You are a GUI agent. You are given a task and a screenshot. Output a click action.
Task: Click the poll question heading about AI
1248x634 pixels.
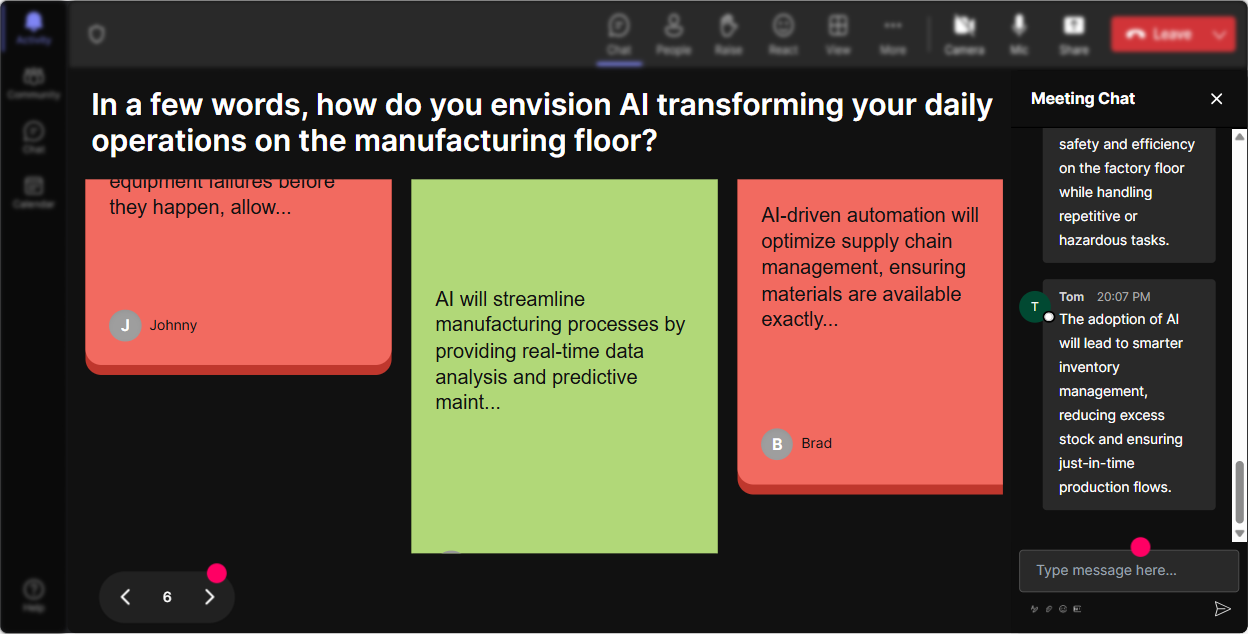pos(542,122)
